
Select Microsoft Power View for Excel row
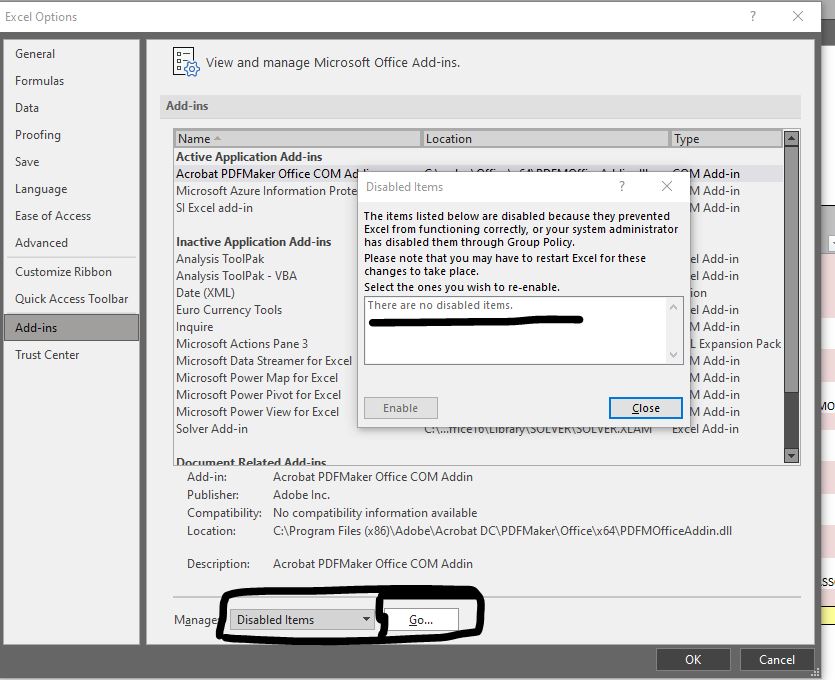coord(267,413)
